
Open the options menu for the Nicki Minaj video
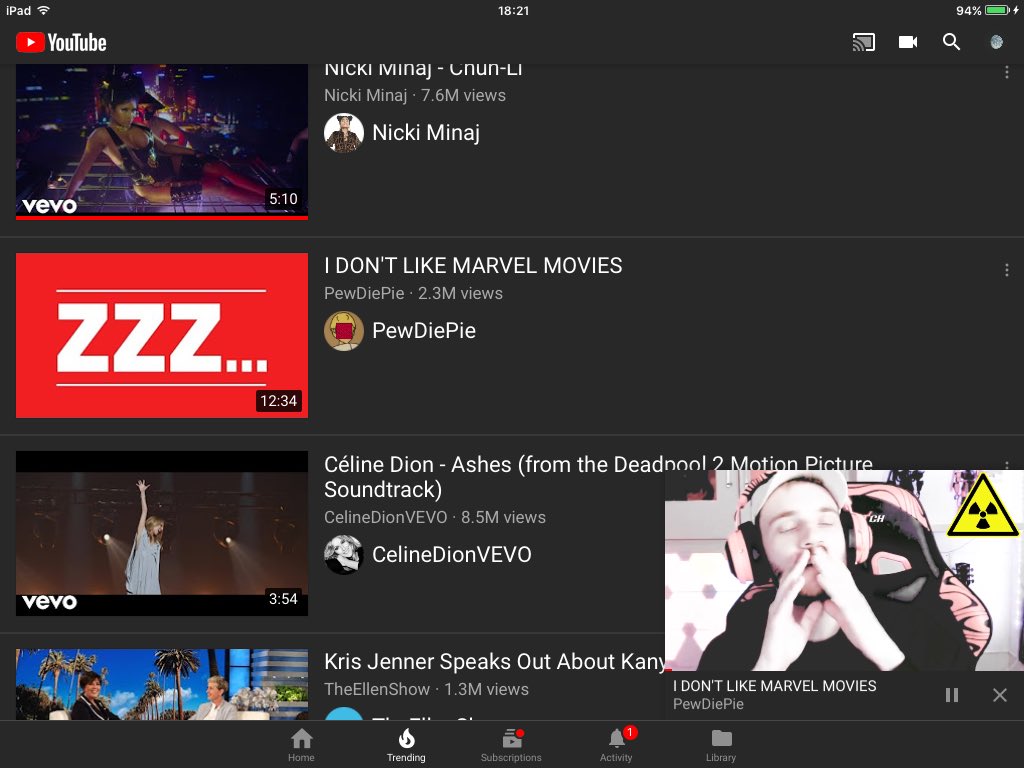coord(1006,72)
